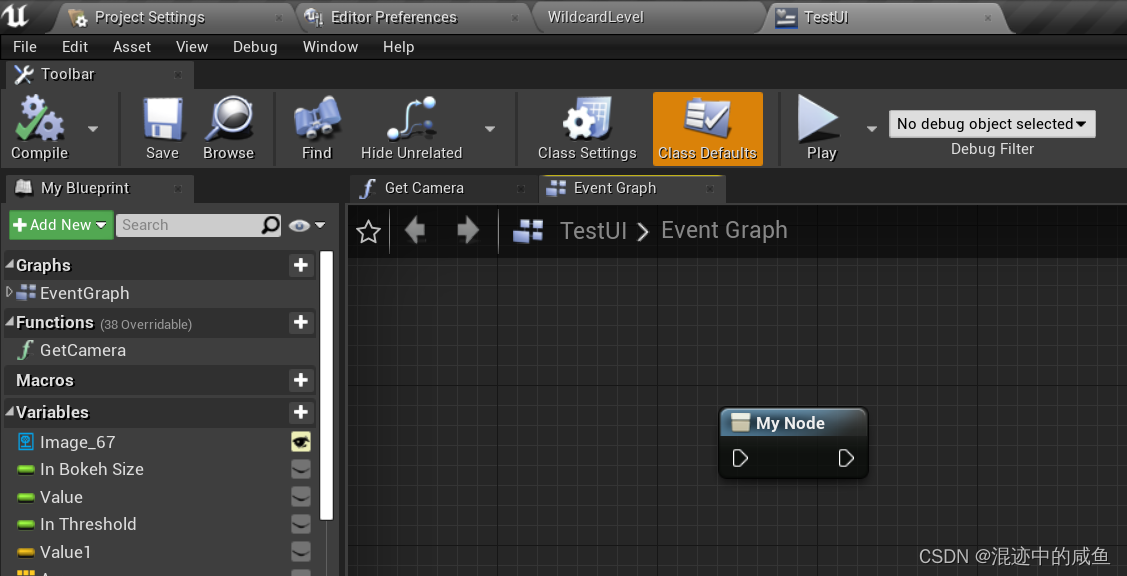Screen dimensions: 1127x576
Task: Toggle visibility of Image_67 variable
Action: (x=301, y=441)
